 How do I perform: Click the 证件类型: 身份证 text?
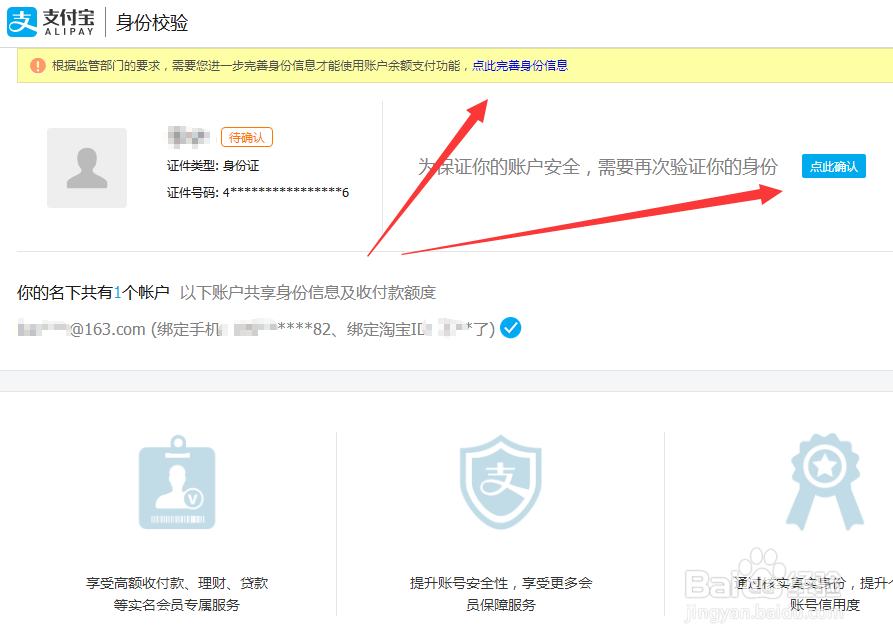pyautogui.click(x=213, y=166)
